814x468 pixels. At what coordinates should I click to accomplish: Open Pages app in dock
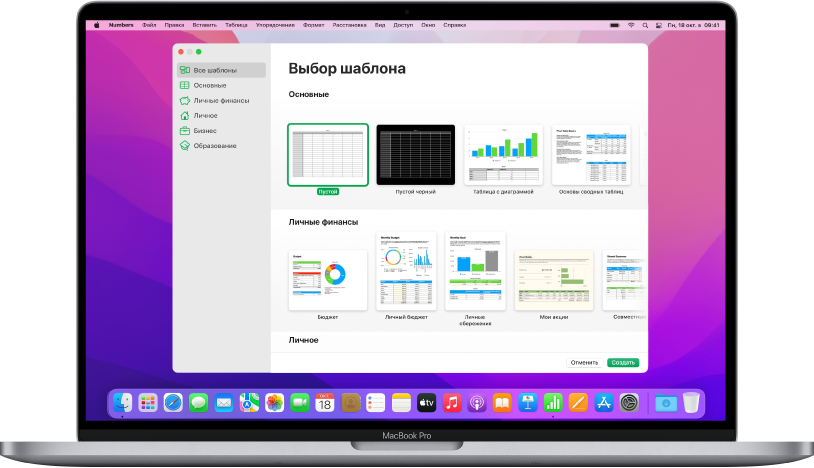pyautogui.click(x=578, y=403)
